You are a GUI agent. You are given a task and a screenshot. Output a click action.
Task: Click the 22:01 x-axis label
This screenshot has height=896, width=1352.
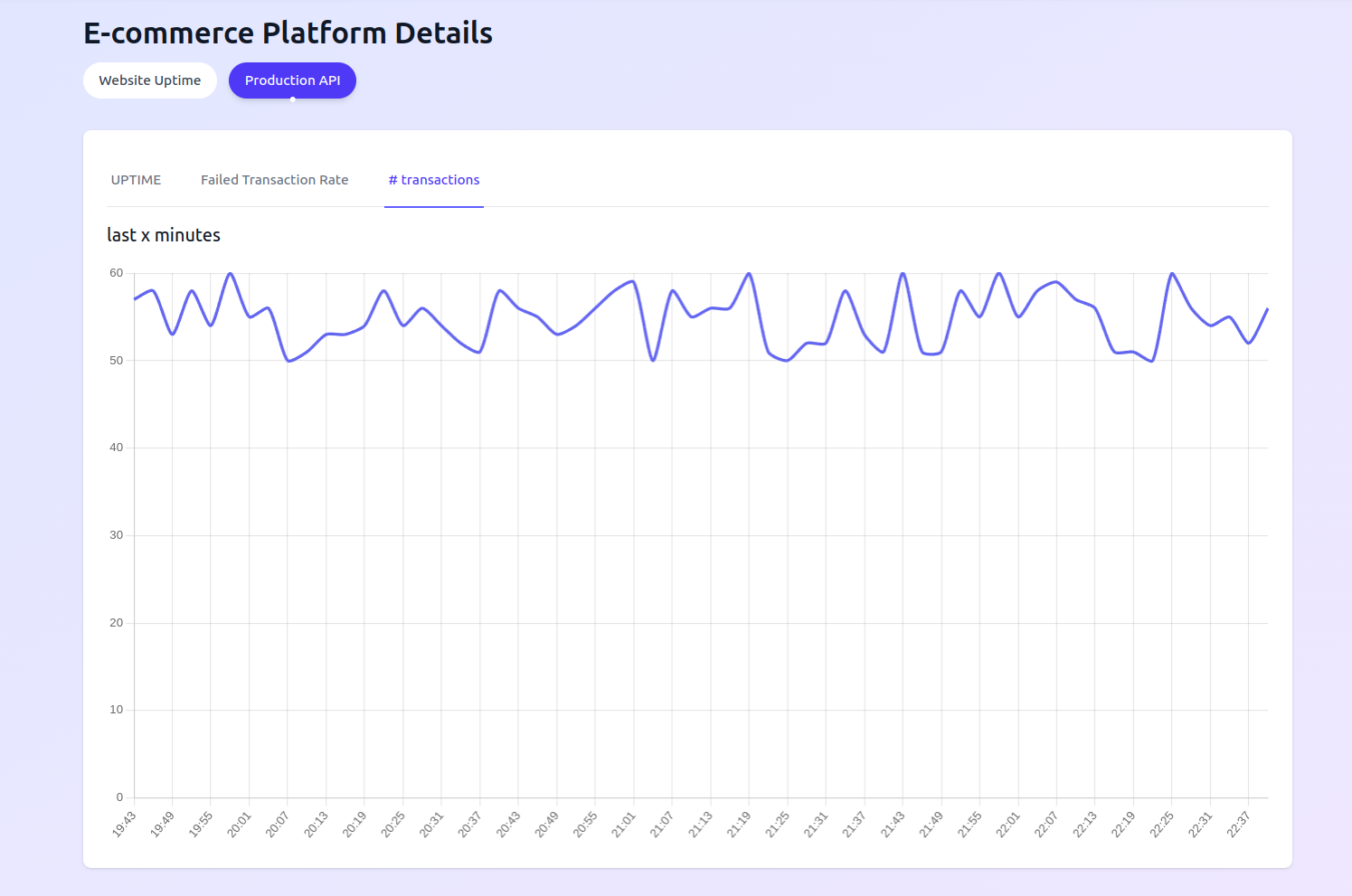[1008, 824]
